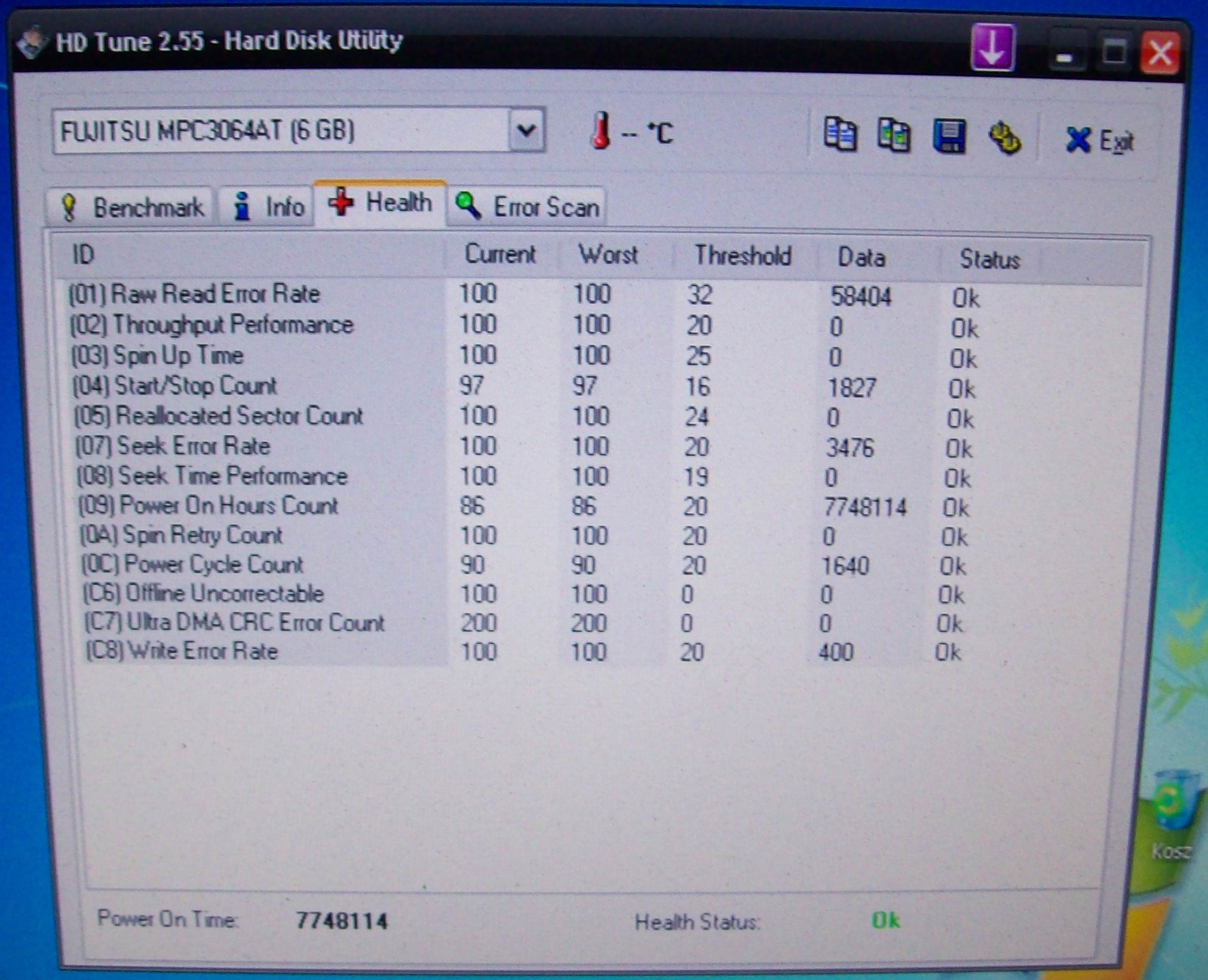This screenshot has width=1208, height=980.
Task: Click the copy-to-clipboard icon in toolbar
Action: point(840,134)
